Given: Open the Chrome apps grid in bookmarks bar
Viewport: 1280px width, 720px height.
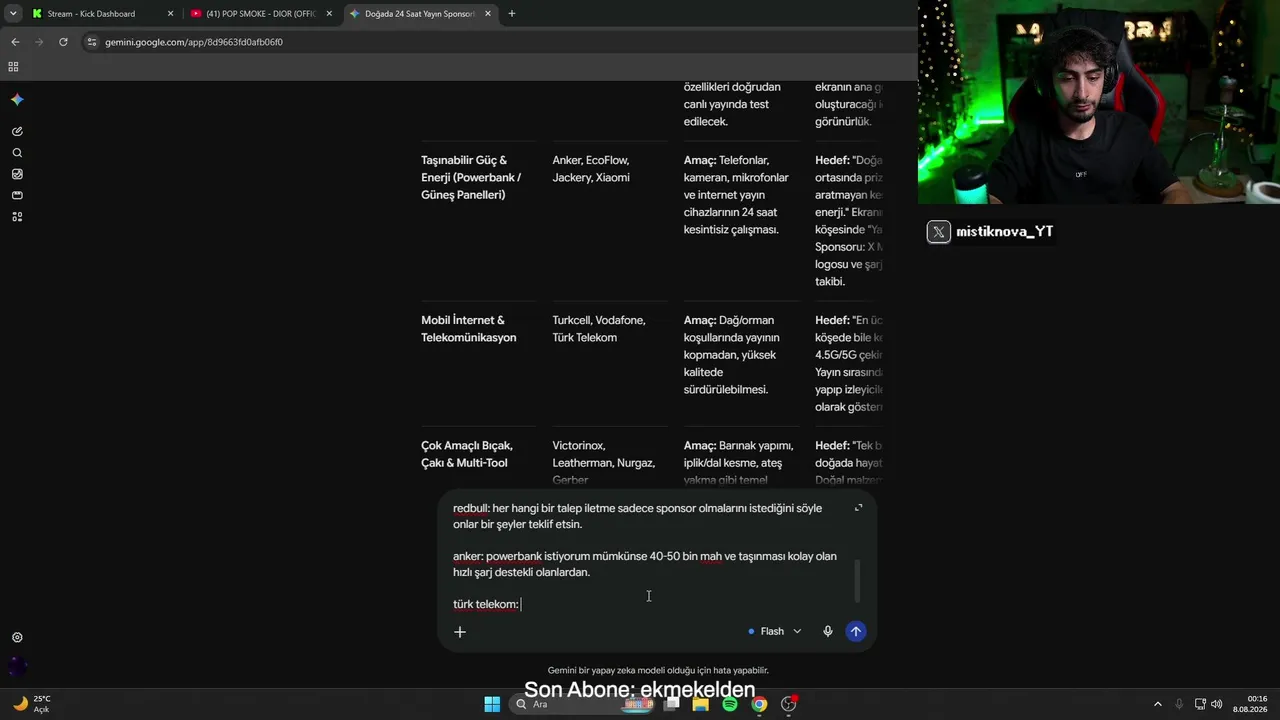Looking at the screenshot, I should 13,67.
